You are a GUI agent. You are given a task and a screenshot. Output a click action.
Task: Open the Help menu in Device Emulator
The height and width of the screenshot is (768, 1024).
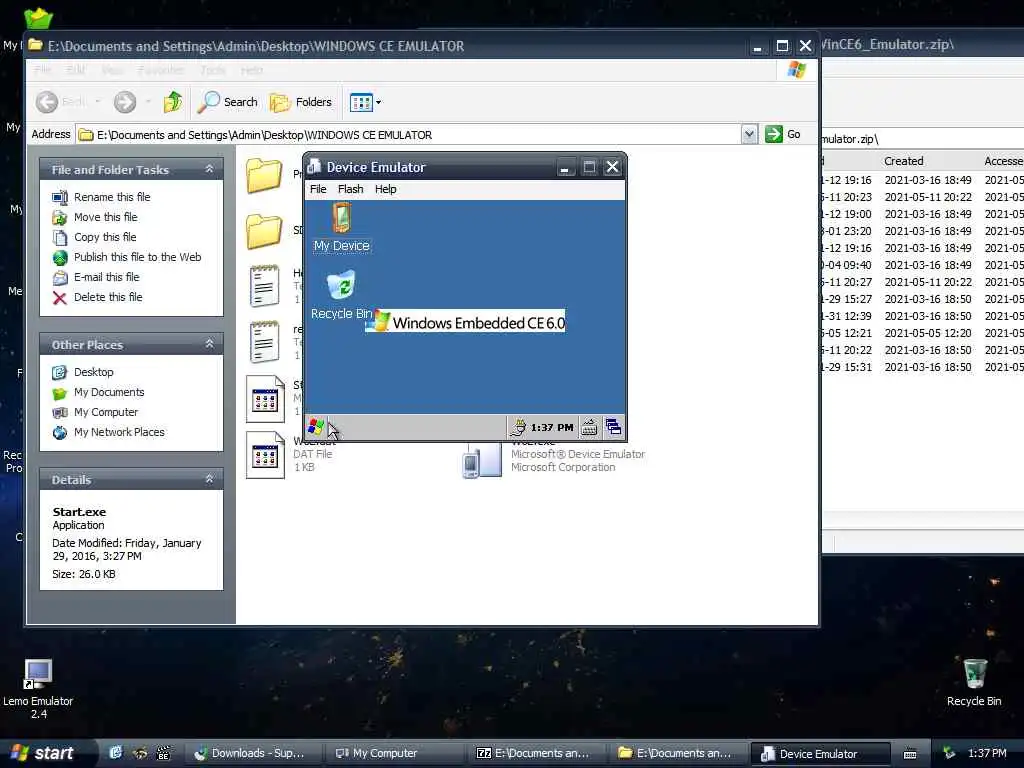click(385, 189)
